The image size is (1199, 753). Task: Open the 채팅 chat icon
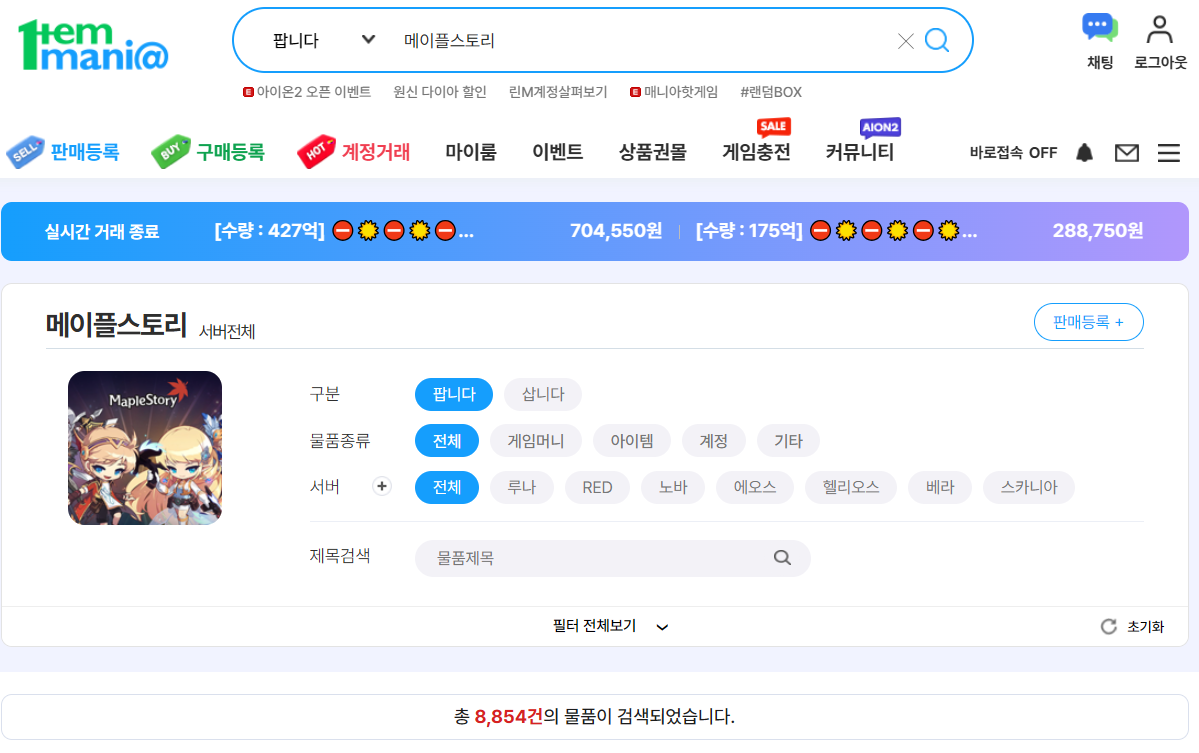coord(1100,29)
